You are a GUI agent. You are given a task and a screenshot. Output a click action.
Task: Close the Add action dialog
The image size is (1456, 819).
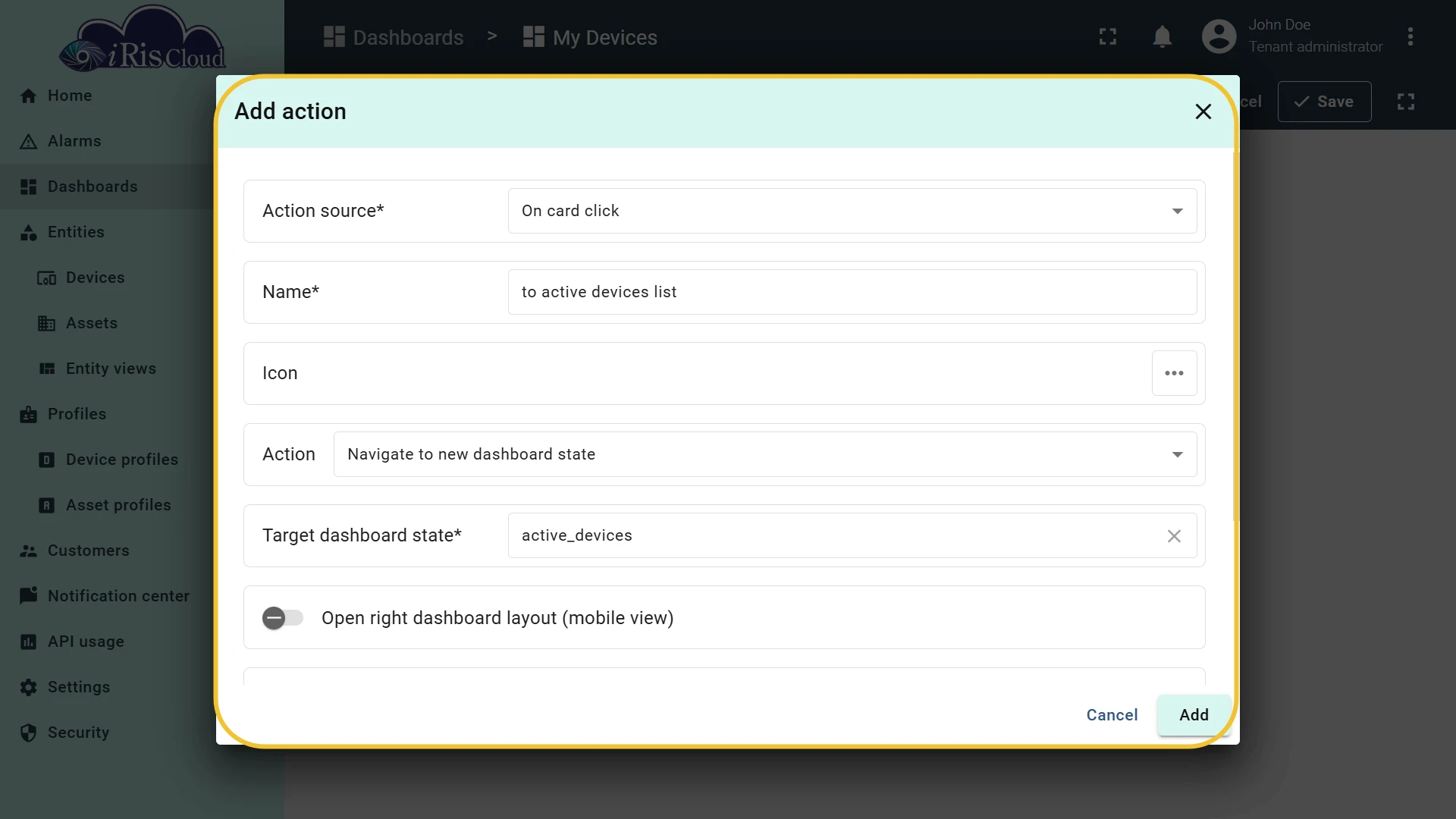click(x=1203, y=111)
